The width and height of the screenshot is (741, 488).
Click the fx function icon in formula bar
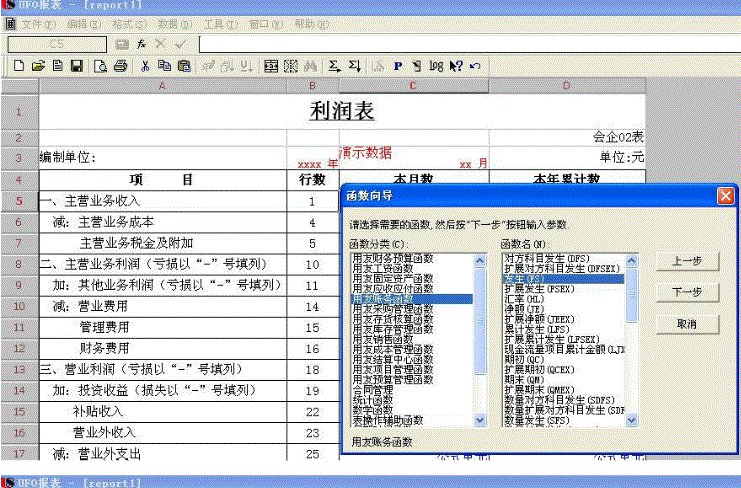pos(142,44)
